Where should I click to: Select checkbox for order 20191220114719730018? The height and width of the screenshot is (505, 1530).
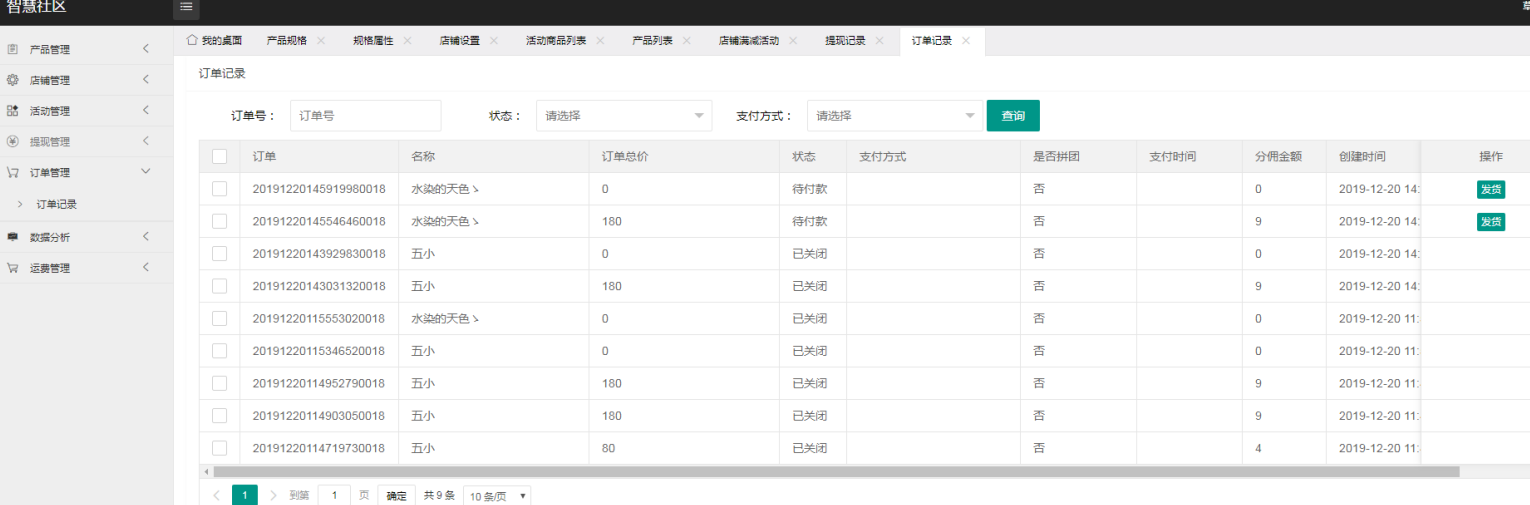click(220, 448)
